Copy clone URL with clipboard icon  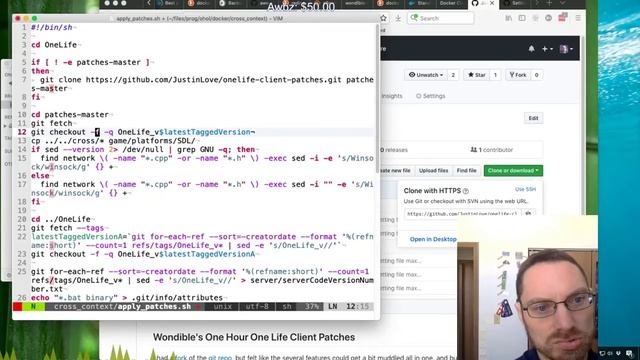[528, 213]
